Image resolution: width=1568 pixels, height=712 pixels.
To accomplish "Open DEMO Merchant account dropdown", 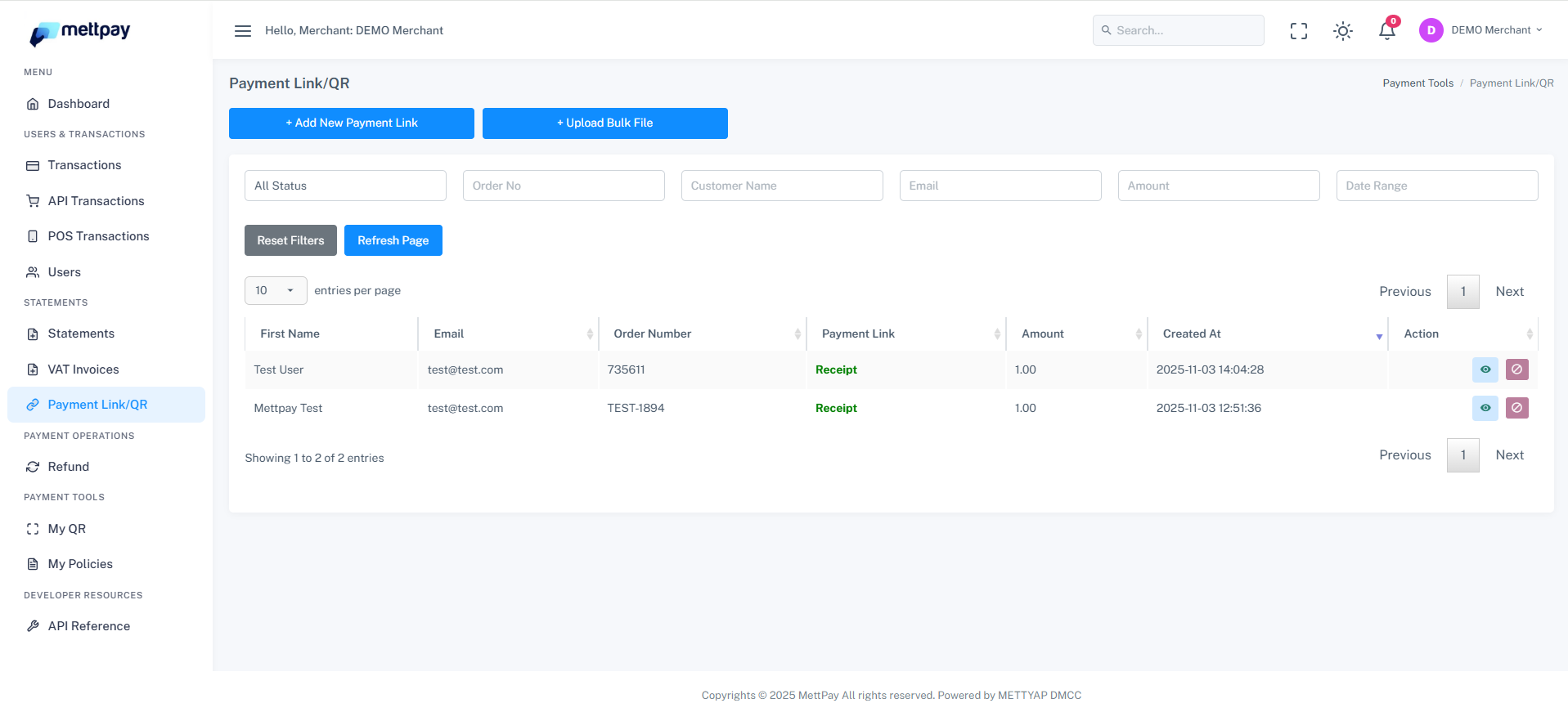I will point(1496,30).
